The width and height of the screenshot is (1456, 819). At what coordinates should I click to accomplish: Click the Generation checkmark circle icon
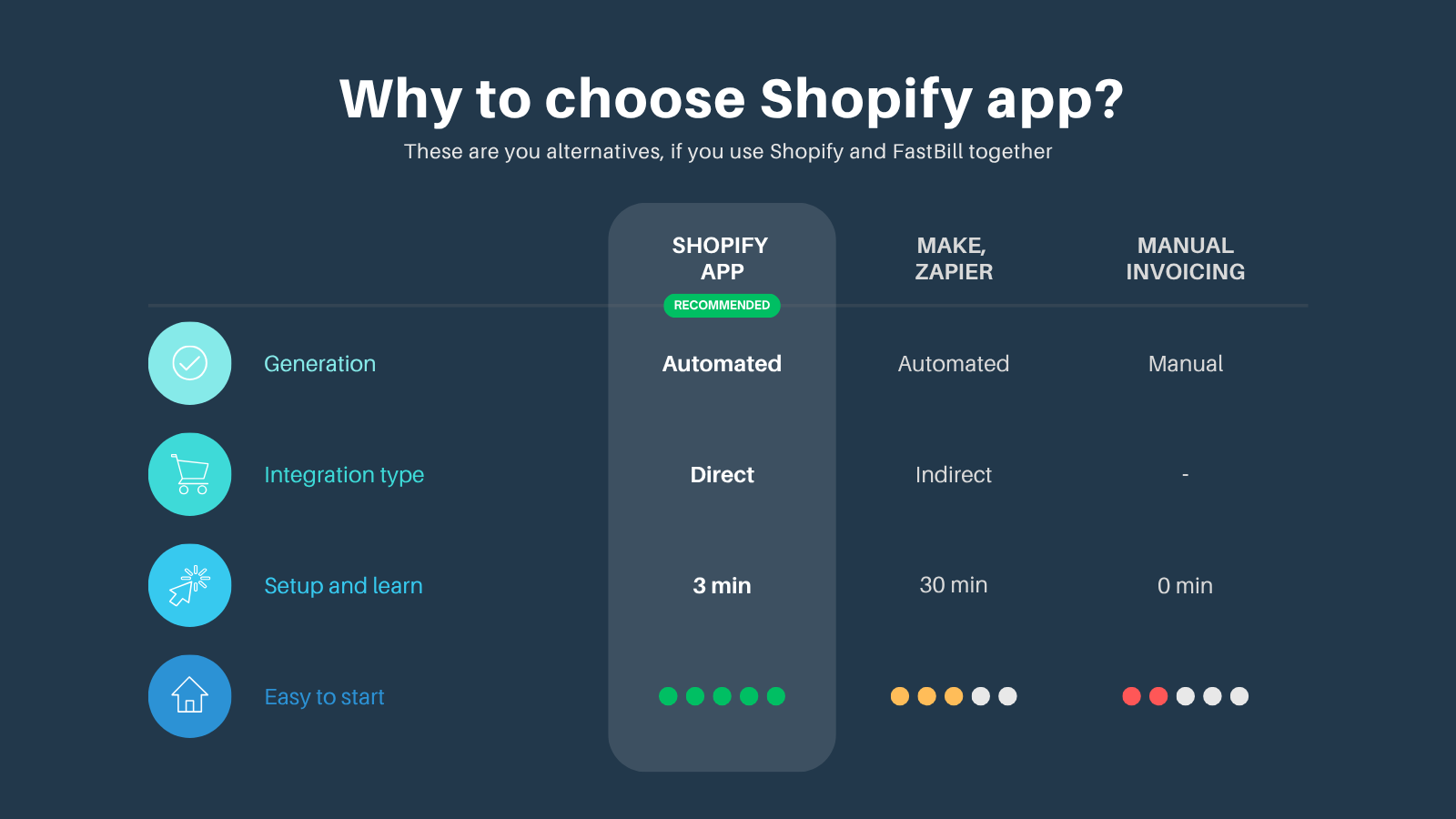[189, 363]
